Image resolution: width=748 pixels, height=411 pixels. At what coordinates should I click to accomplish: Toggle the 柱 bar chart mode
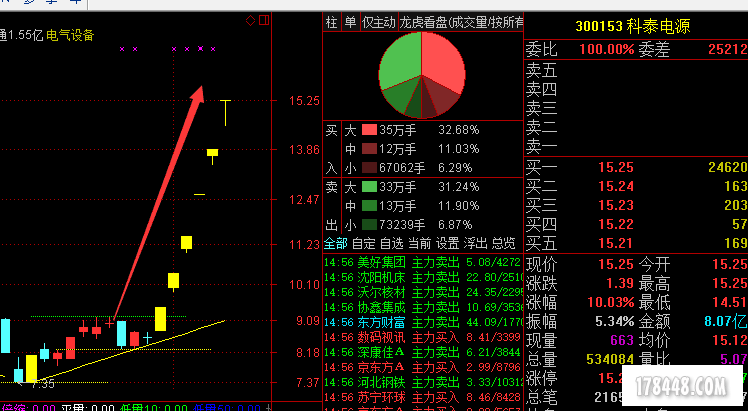tap(331, 22)
